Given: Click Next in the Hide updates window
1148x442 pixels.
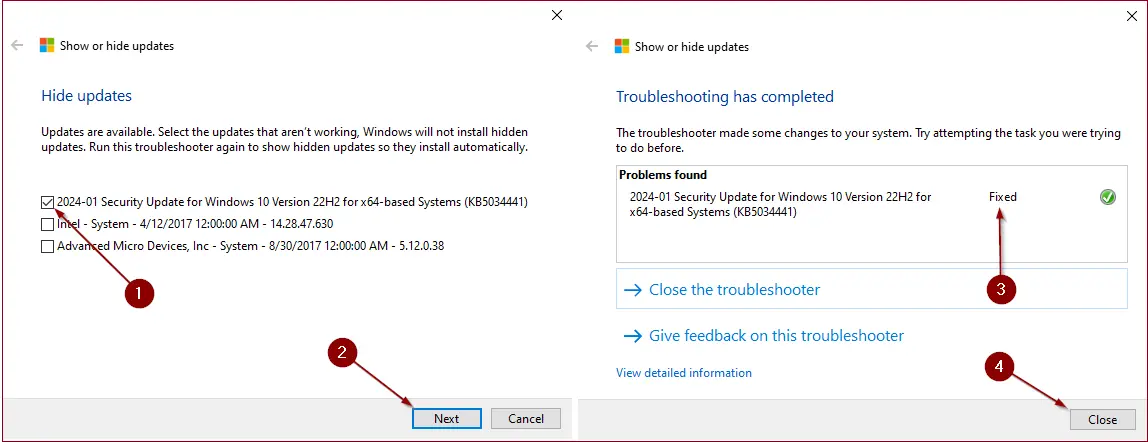Looking at the screenshot, I should point(447,419).
